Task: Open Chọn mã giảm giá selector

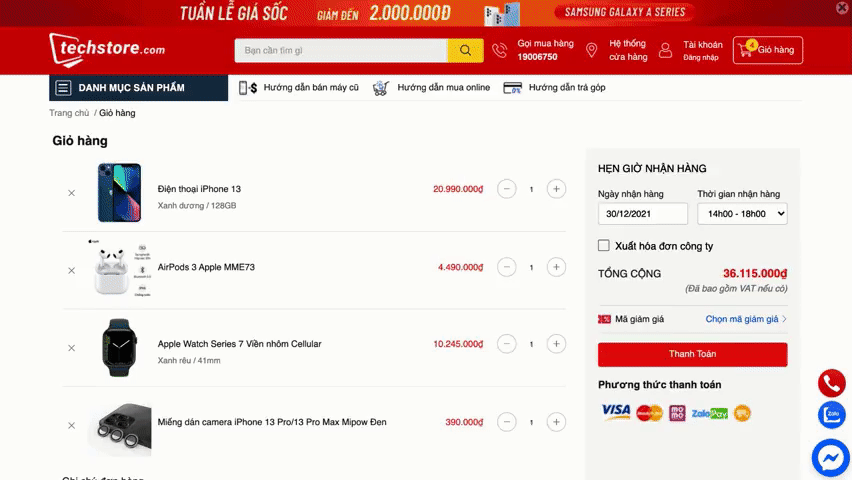Action: point(746,319)
